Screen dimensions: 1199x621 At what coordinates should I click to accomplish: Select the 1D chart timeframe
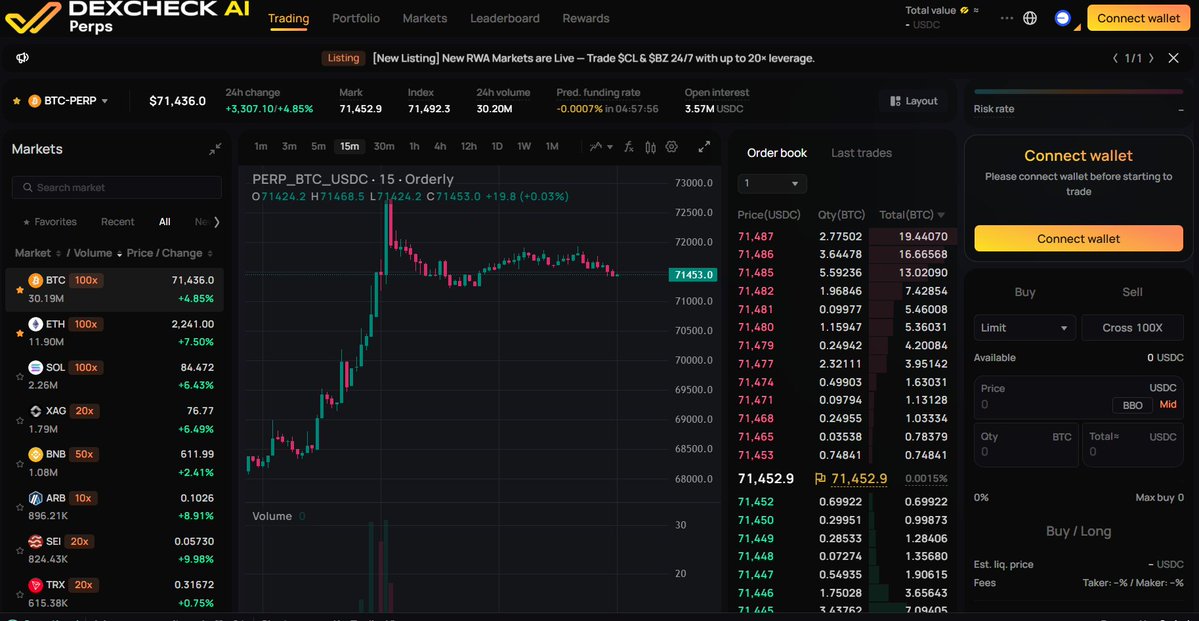(x=496, y=146)
